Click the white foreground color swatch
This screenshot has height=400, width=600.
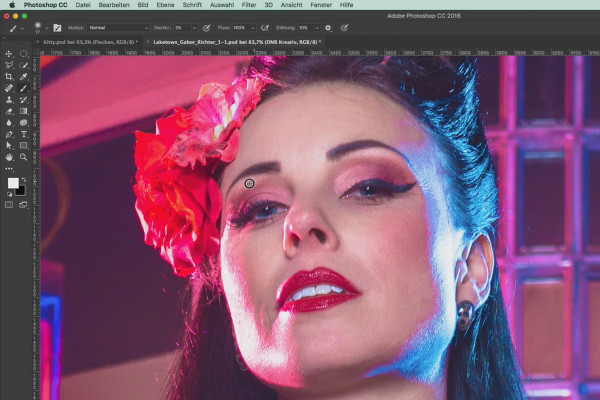13,183
